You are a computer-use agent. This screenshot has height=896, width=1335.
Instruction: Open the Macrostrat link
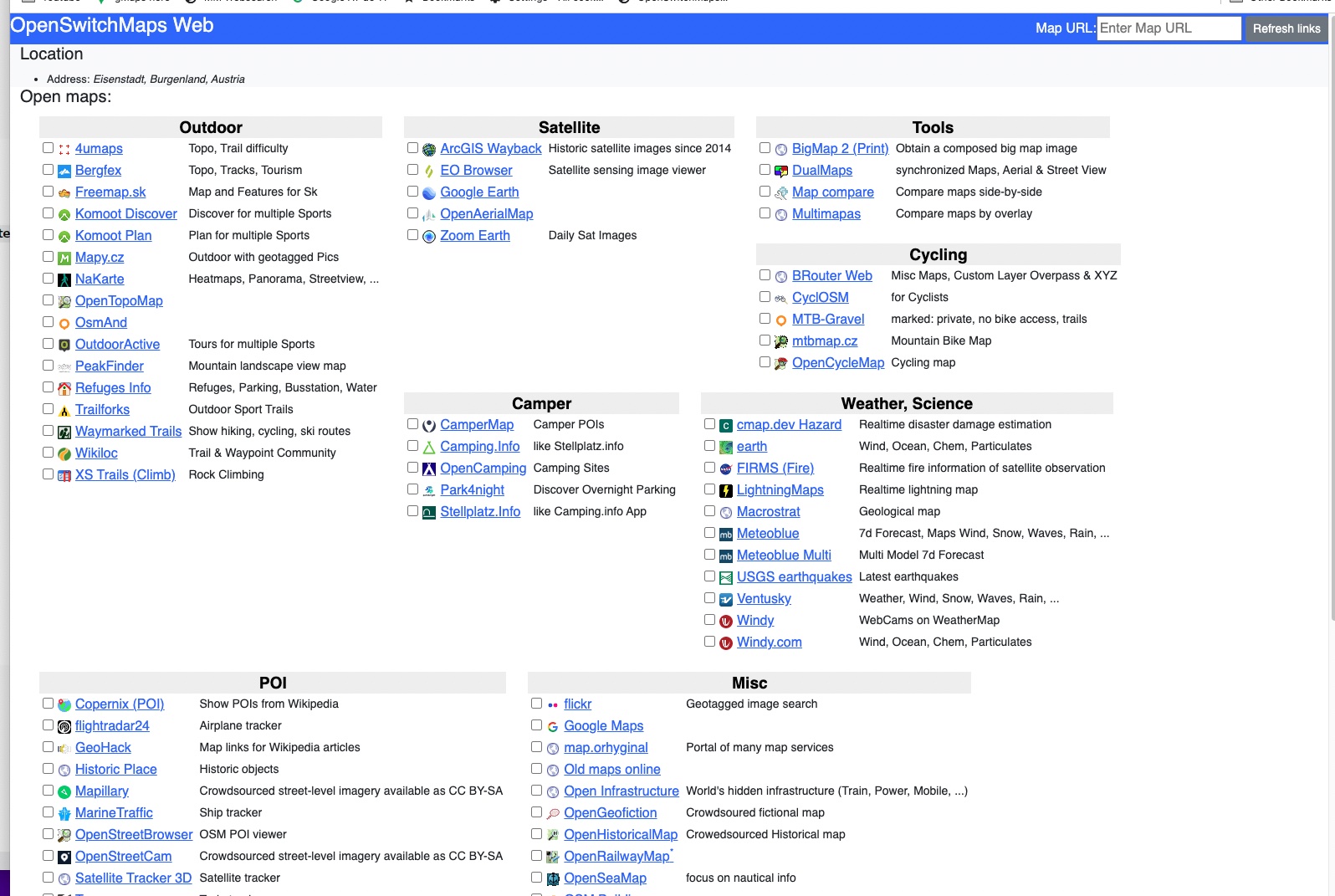(x=769, y=511)
